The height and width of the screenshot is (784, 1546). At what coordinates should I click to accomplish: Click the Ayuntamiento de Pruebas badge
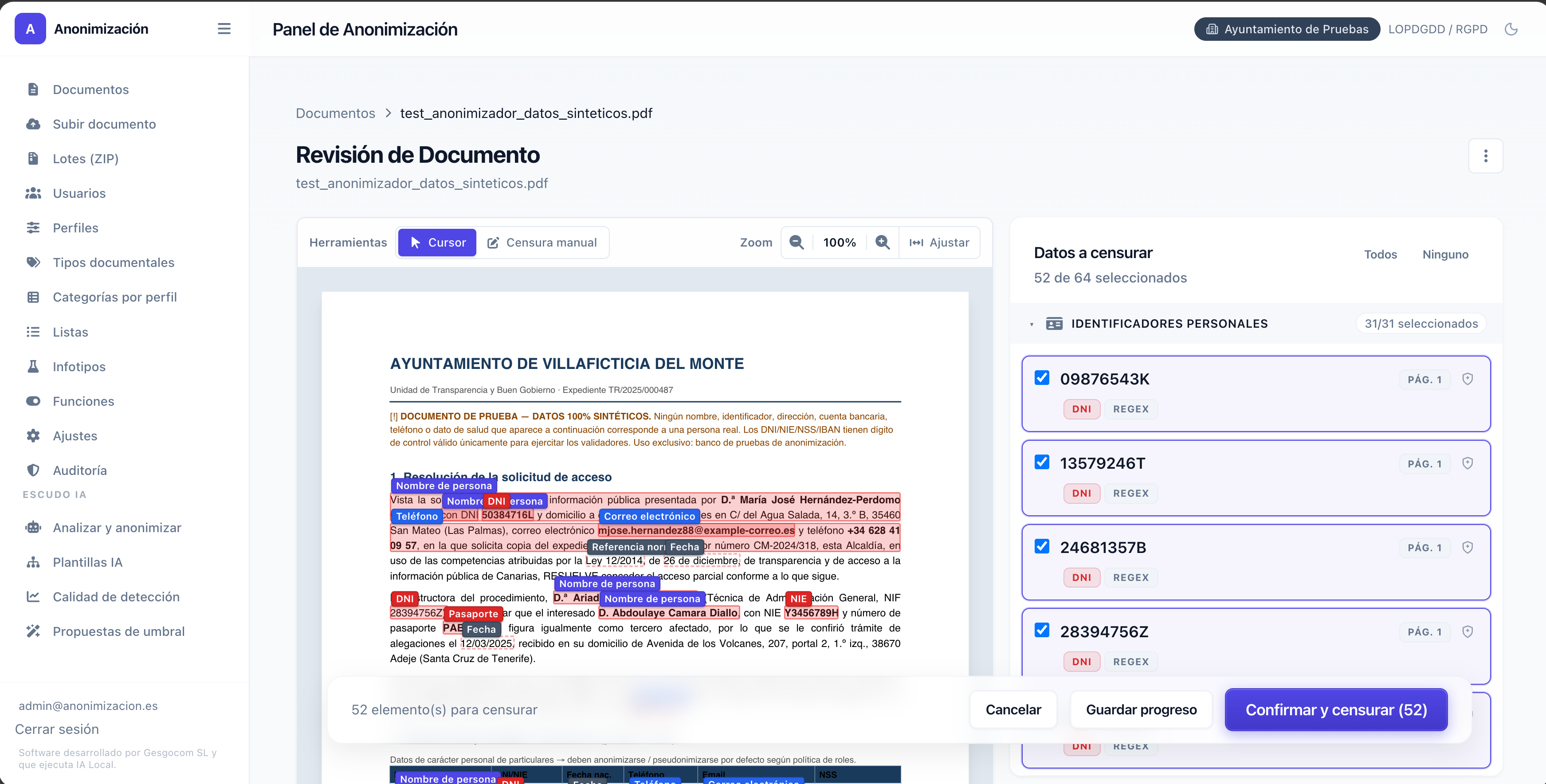click(x=1287, y=29)
